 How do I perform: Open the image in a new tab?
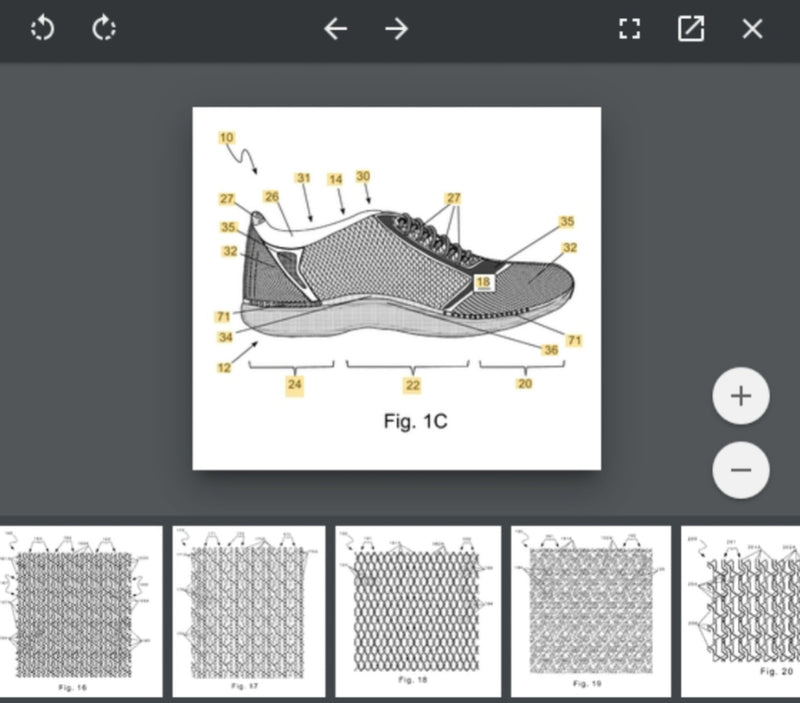click(x=692, y=29)
